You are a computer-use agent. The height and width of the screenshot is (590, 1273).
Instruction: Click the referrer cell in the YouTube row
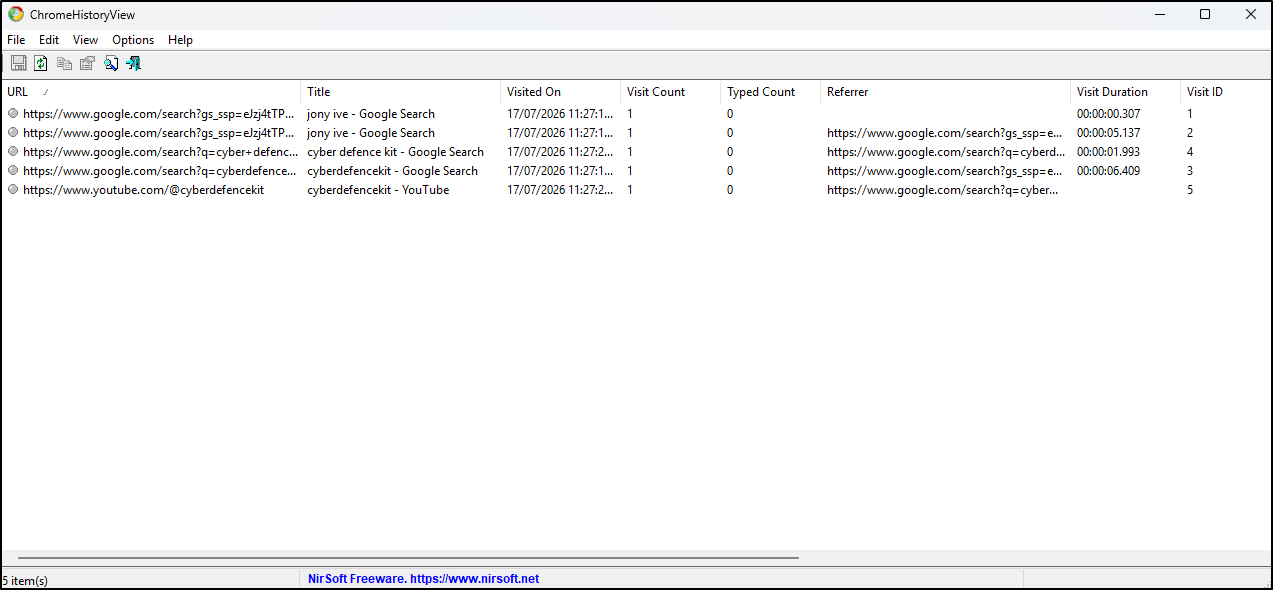point(943,190)
